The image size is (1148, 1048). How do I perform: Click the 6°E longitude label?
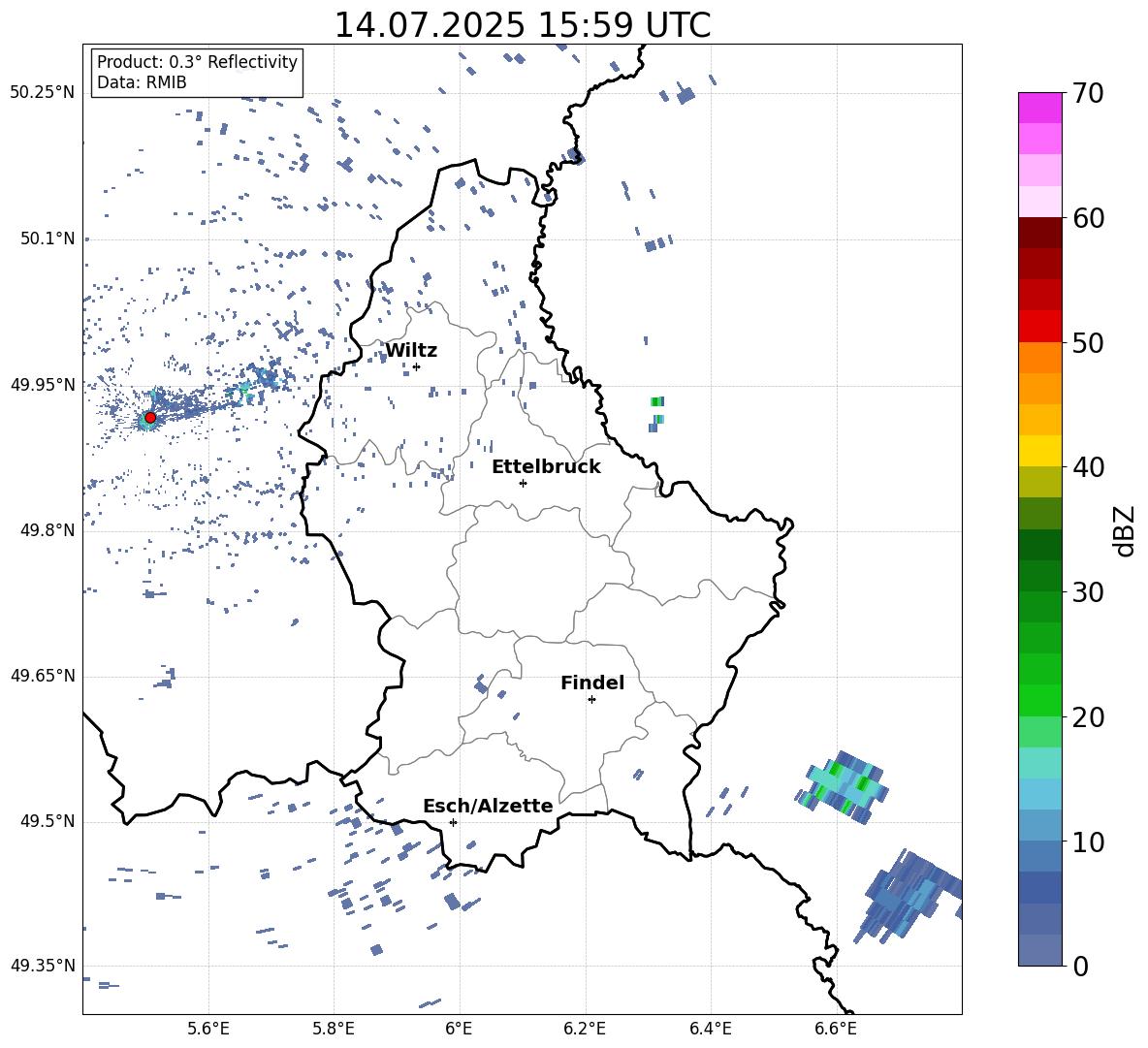pyautogui.click(x=459, y=1029)
